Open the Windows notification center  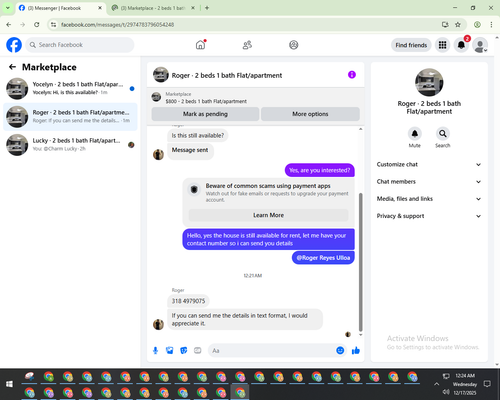coord(487,384)
